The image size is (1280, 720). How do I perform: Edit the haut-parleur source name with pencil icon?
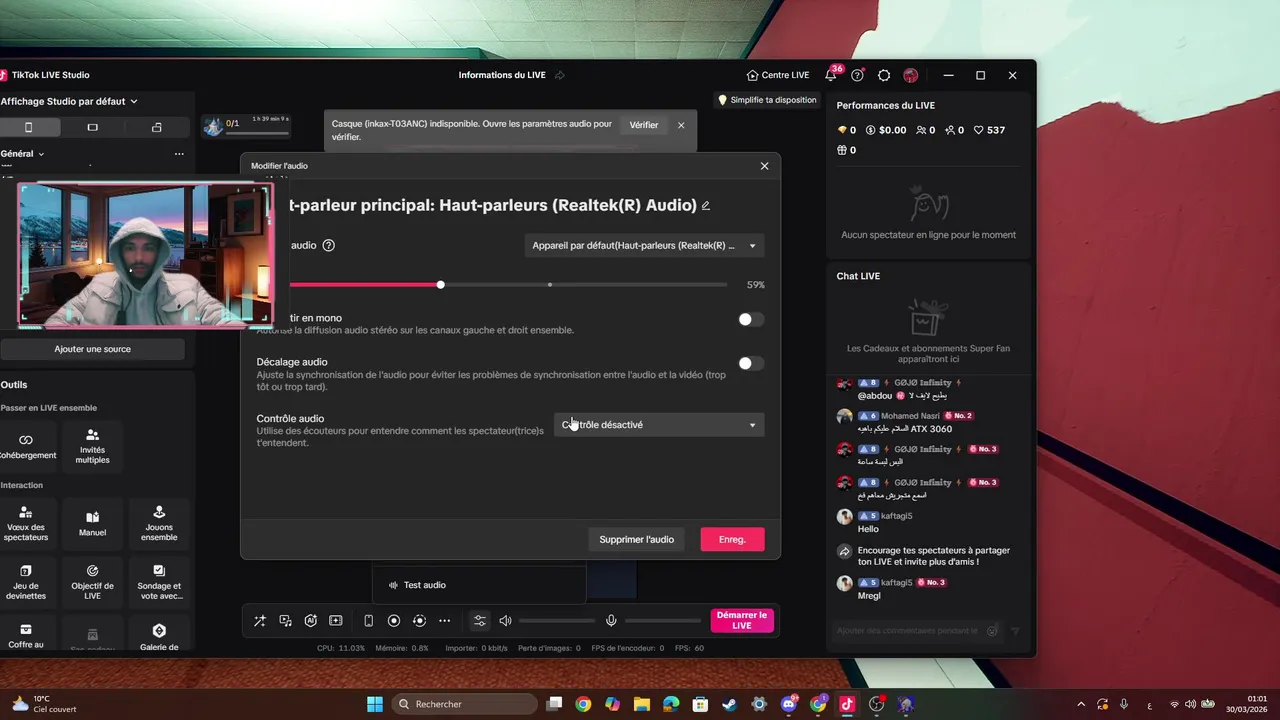coord(706,205)
